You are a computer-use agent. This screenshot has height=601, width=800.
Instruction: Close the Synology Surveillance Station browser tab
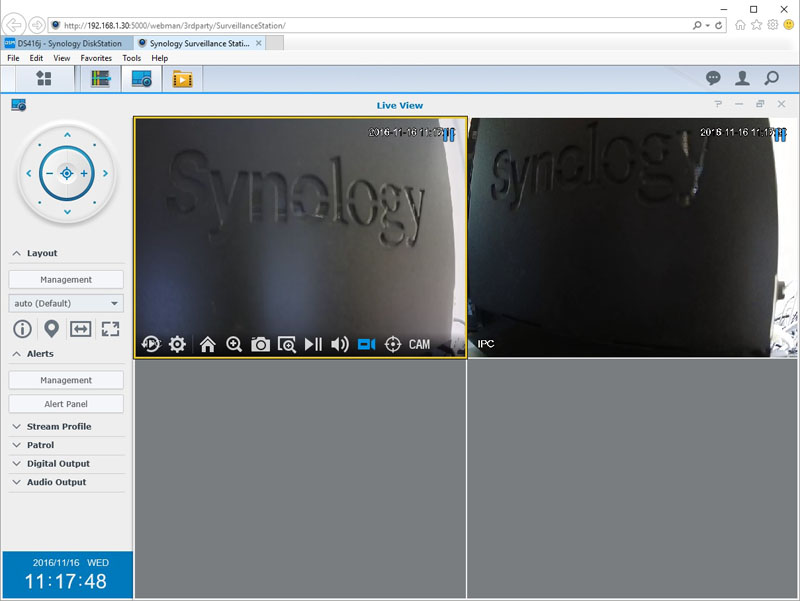tap(259, 43)
